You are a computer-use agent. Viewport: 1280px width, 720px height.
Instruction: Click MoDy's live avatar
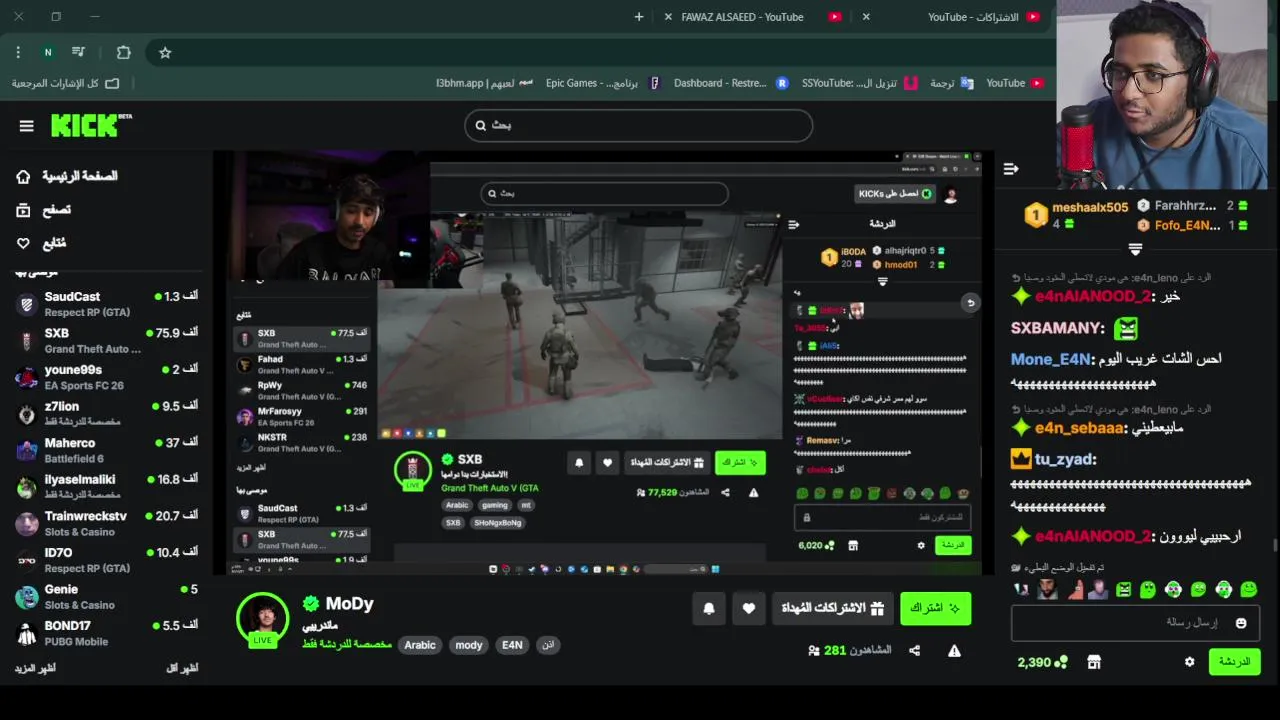pos(263,618)
